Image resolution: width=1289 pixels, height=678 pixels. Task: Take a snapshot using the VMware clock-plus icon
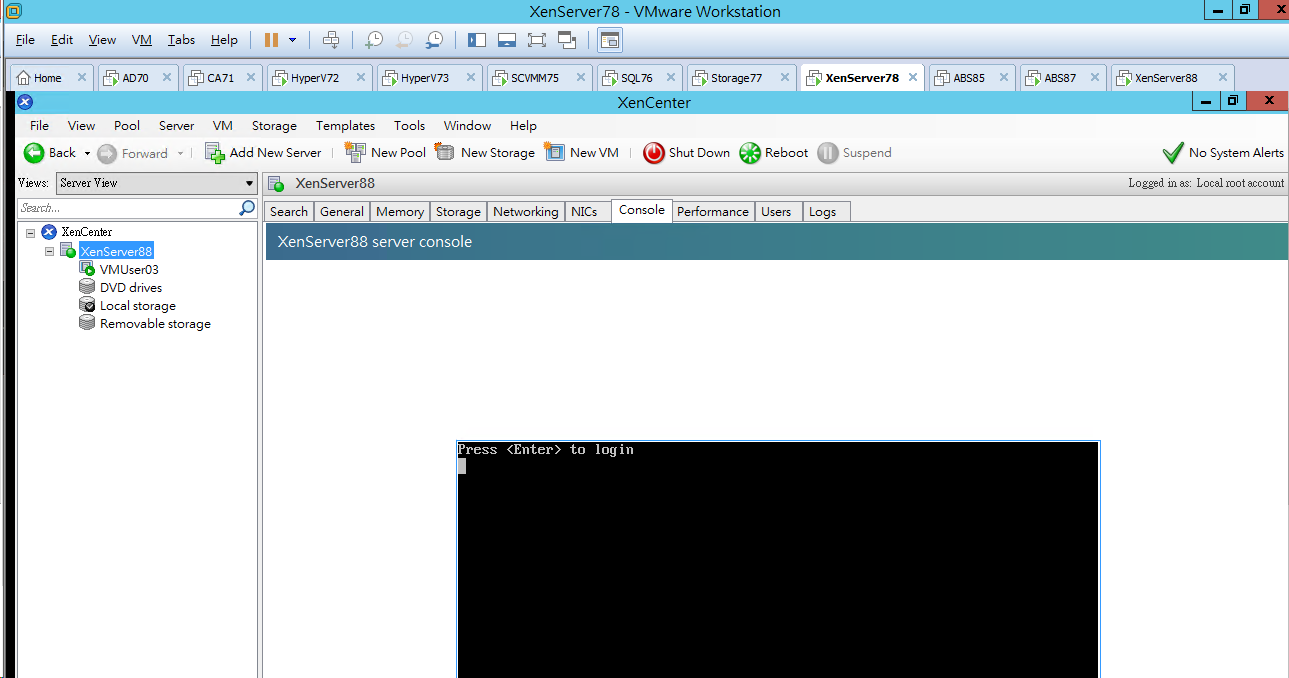pos(373,40)
